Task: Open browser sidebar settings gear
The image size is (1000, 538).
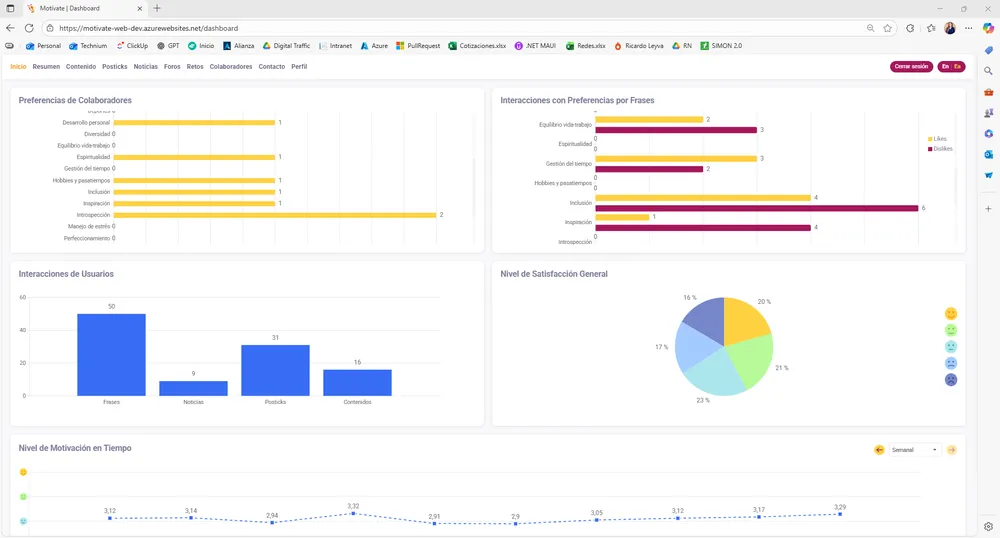Action: point(988,526)
